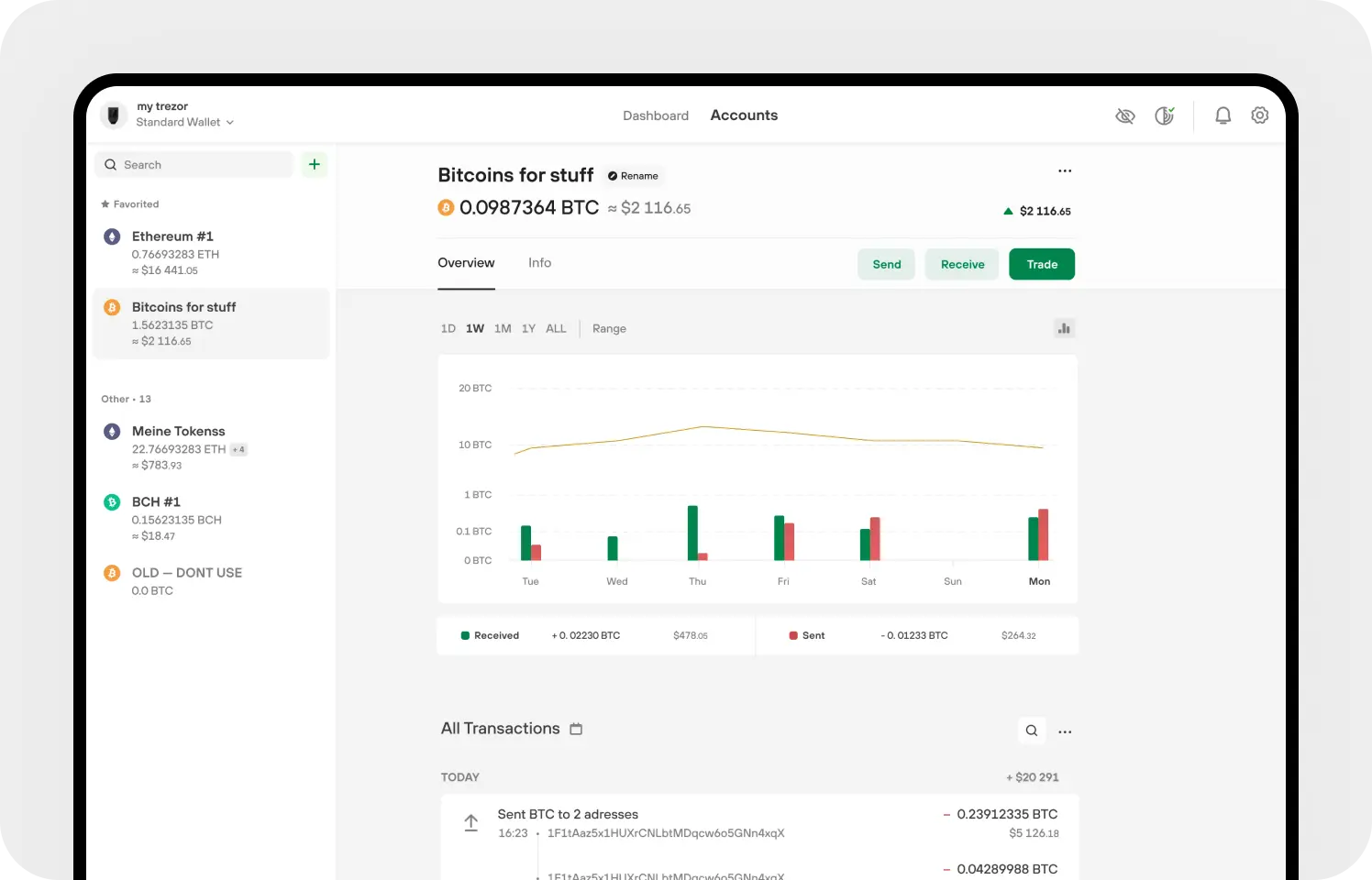This screenshot has width=1372, height=880.
Task: Go to the Dashboard page
Action: [655, 115]
